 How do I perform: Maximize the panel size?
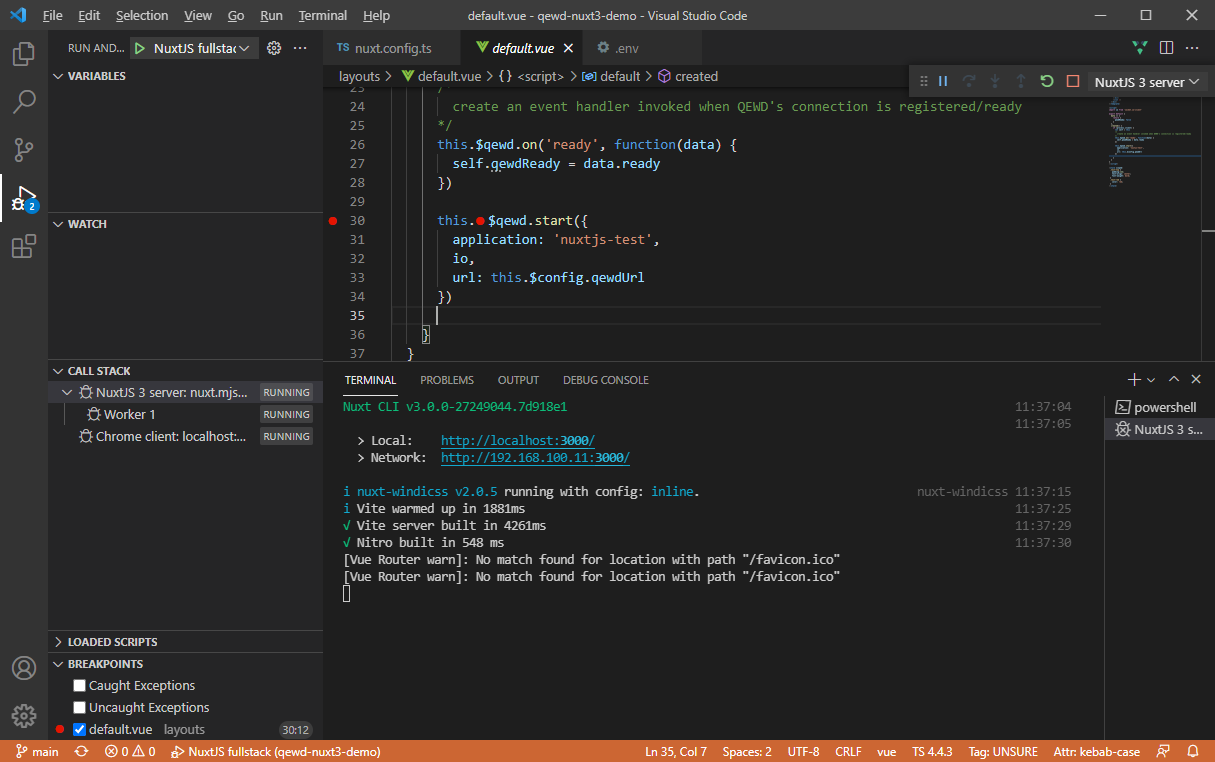pos(1174,380)
